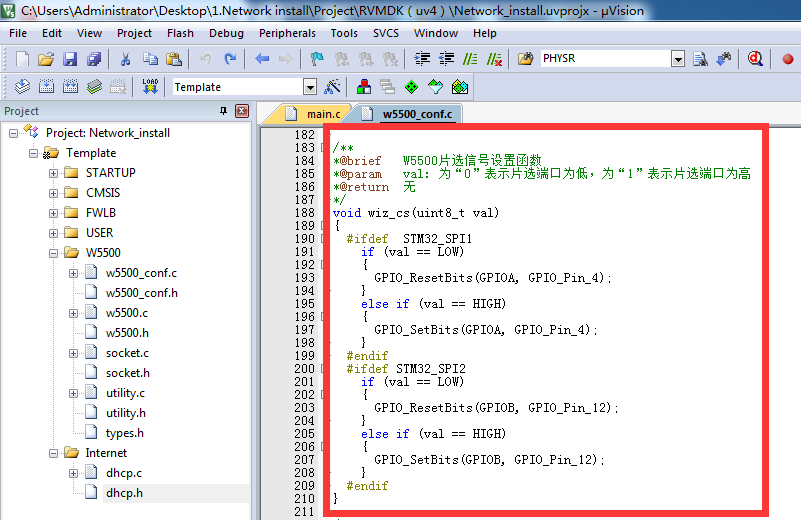Redo the last edit

click(x=230, y=59)
